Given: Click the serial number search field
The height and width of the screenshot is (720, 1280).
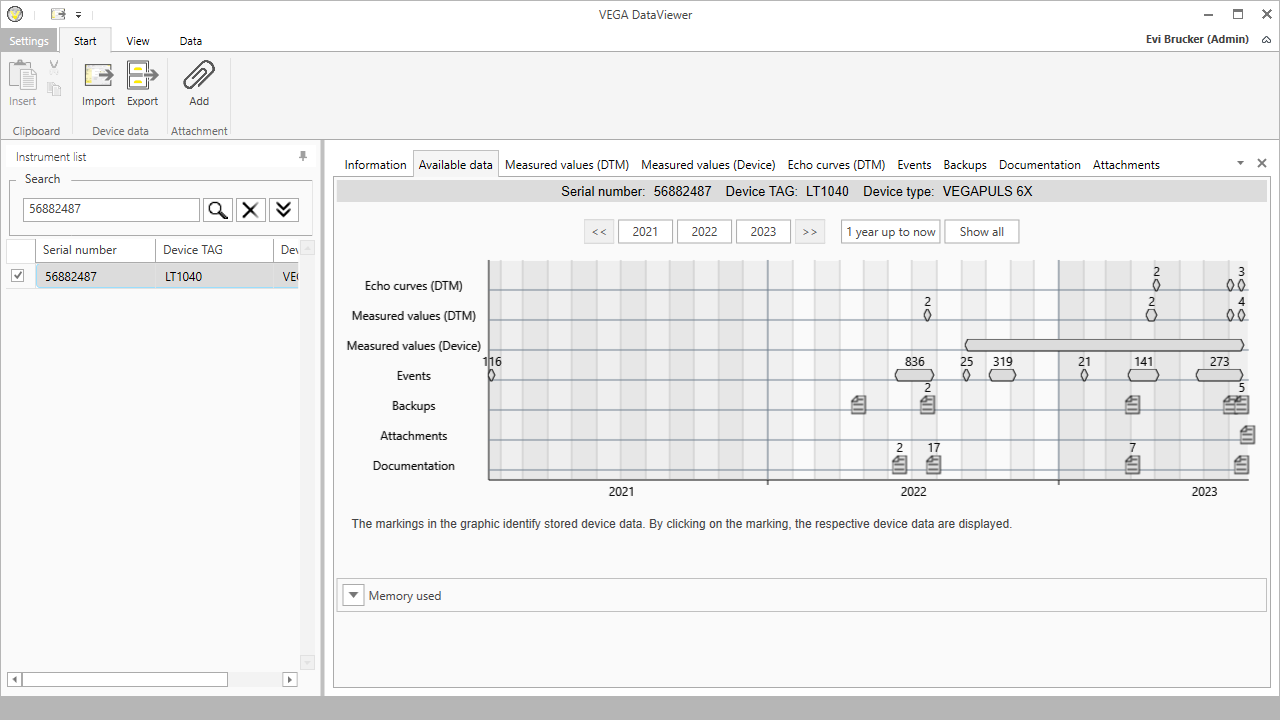Looking at the screenshot, I should (111, 209).
